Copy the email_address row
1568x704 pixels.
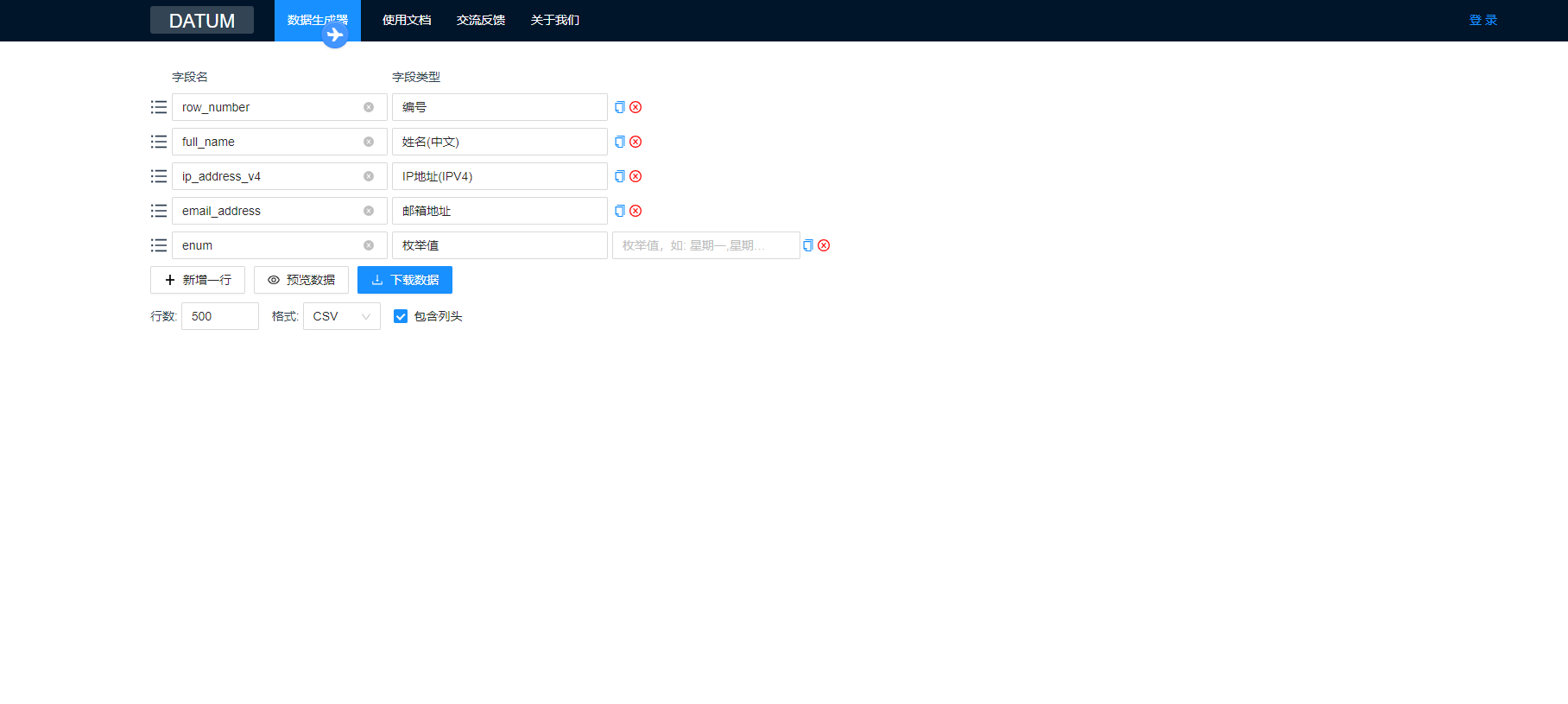[x=620, y=211]
